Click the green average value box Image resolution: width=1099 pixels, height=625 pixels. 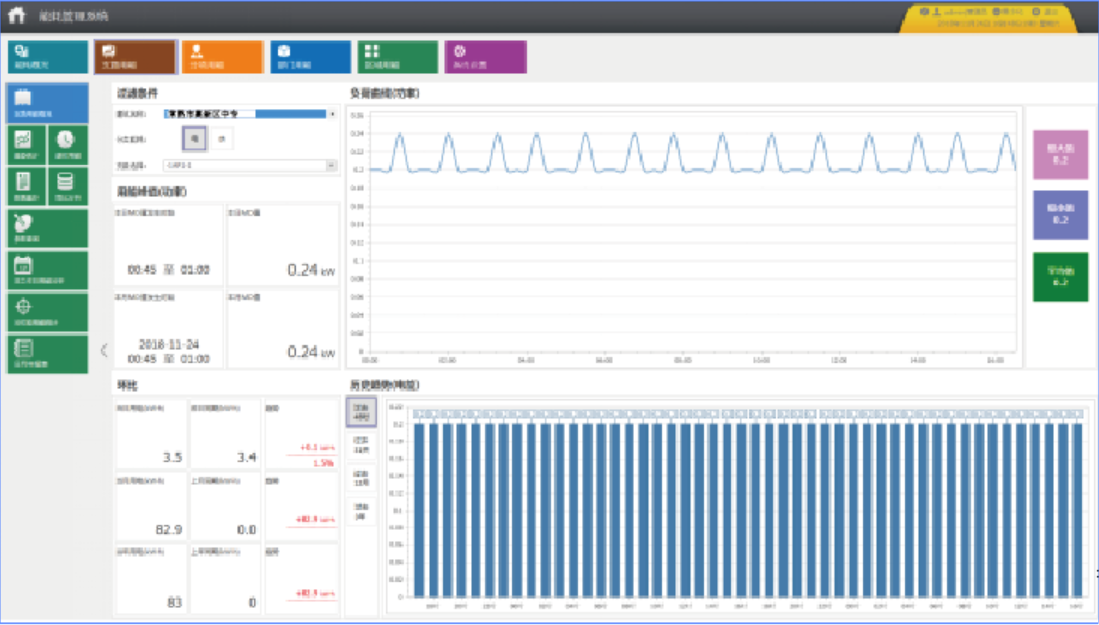pos(1060,277)
